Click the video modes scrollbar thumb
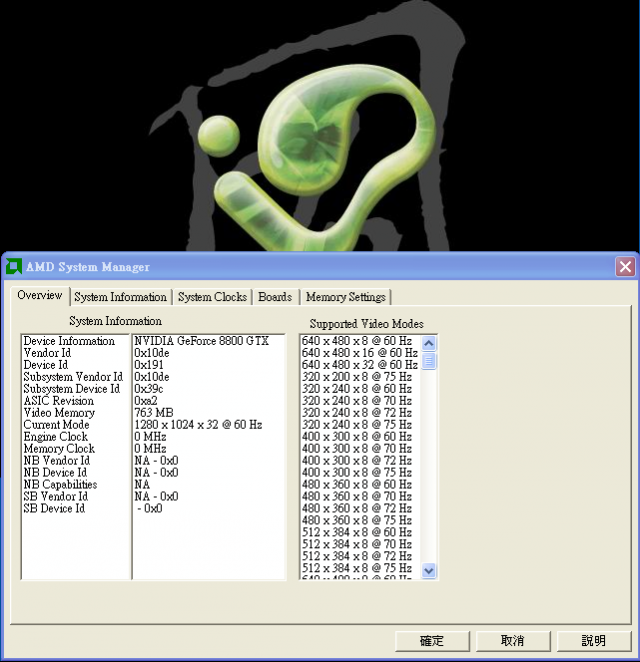Viewport: 640px width, 662px height. [429, 361]
